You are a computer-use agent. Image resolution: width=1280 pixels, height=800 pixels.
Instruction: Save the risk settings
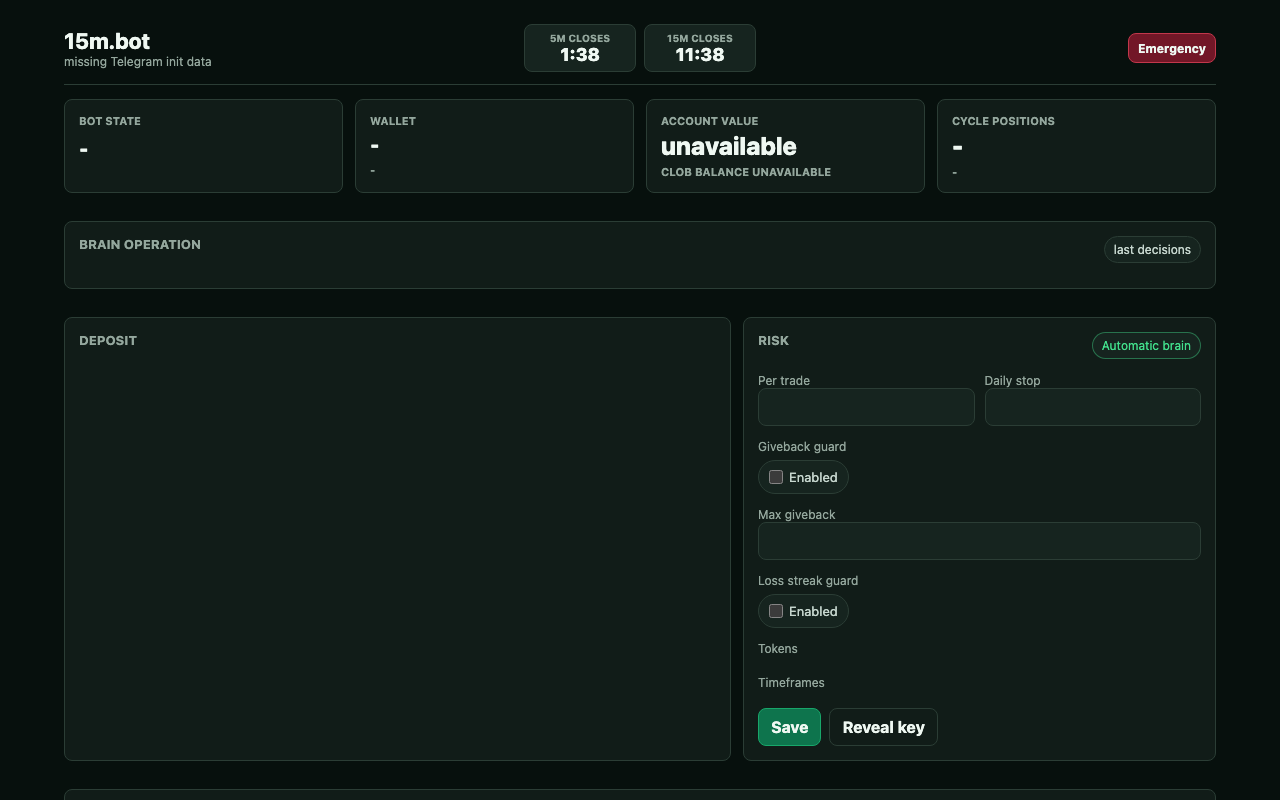pos(789,727)
